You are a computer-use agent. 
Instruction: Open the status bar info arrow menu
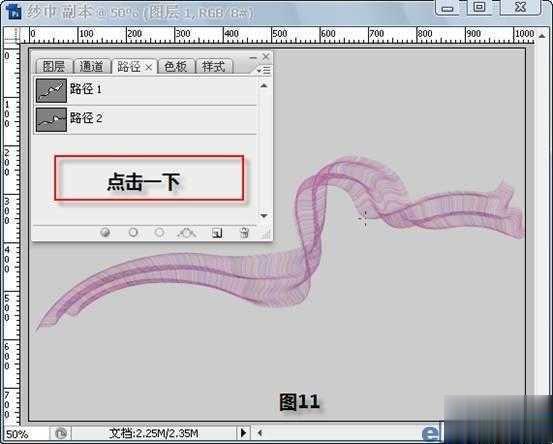point(243,433)
